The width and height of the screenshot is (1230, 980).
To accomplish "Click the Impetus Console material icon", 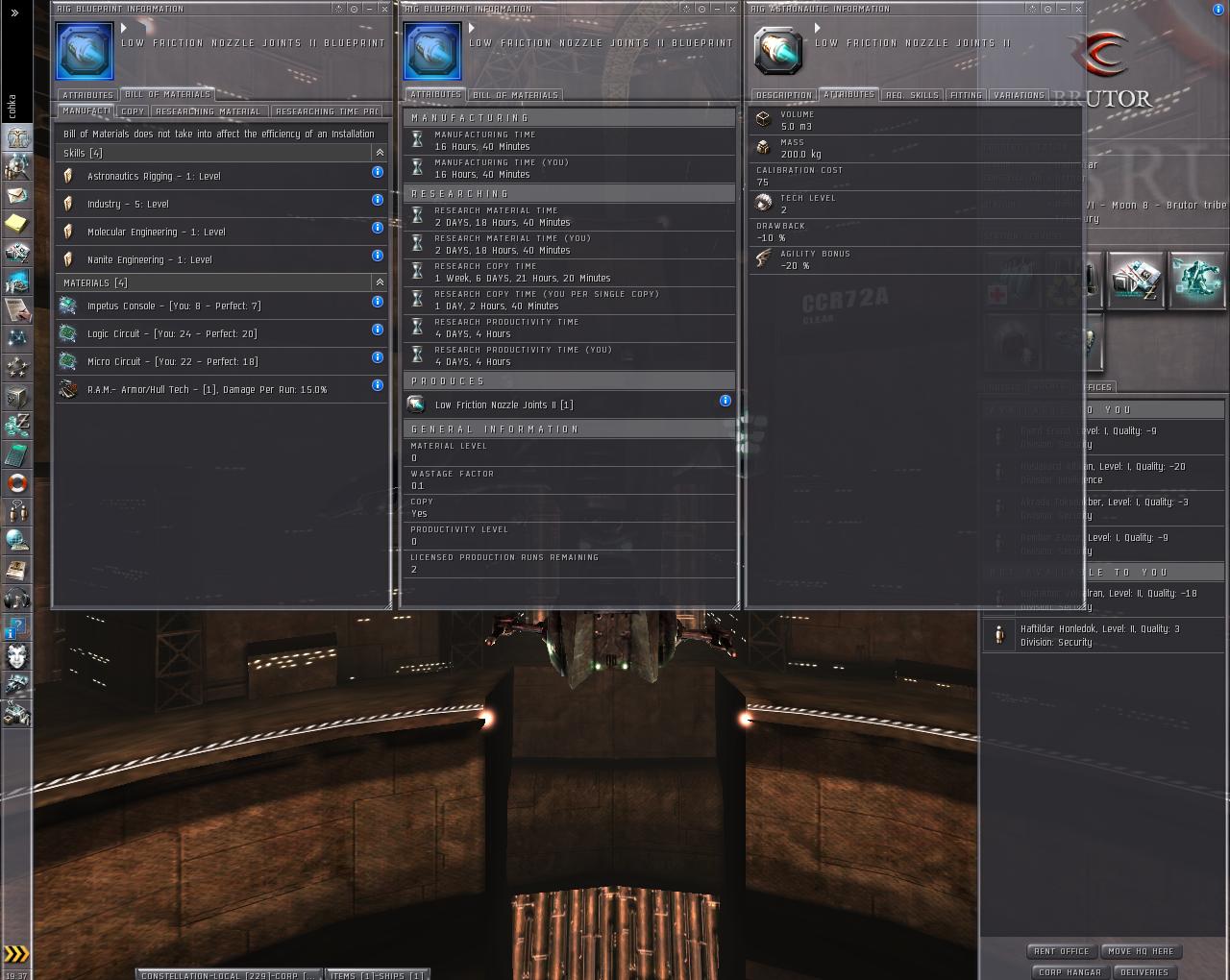I will [x=67, y=306].
